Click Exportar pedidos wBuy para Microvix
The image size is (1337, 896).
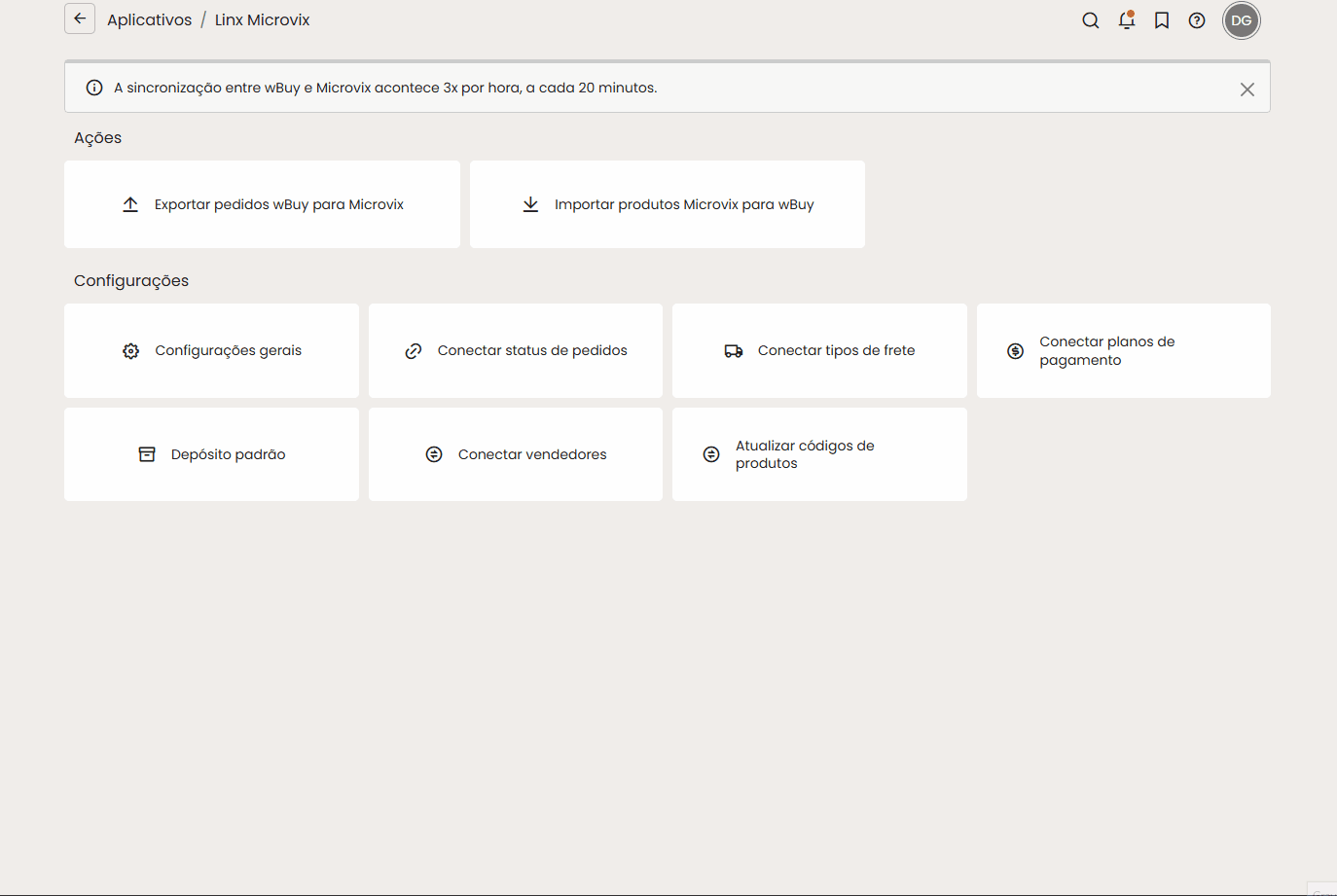click(262, 204)
